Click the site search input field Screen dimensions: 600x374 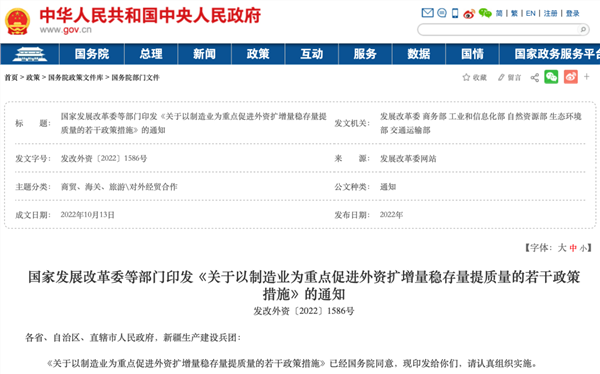click(x=498, y=29)
